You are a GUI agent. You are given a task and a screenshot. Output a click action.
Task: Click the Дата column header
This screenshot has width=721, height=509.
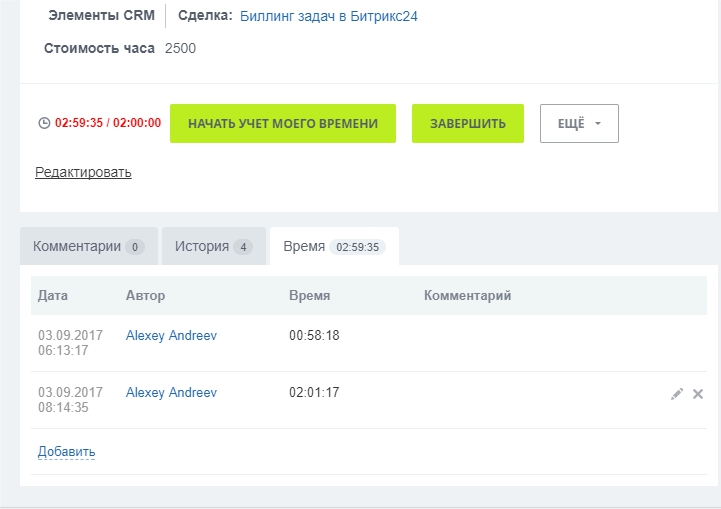pyautogui.click(x=53, y=296)
